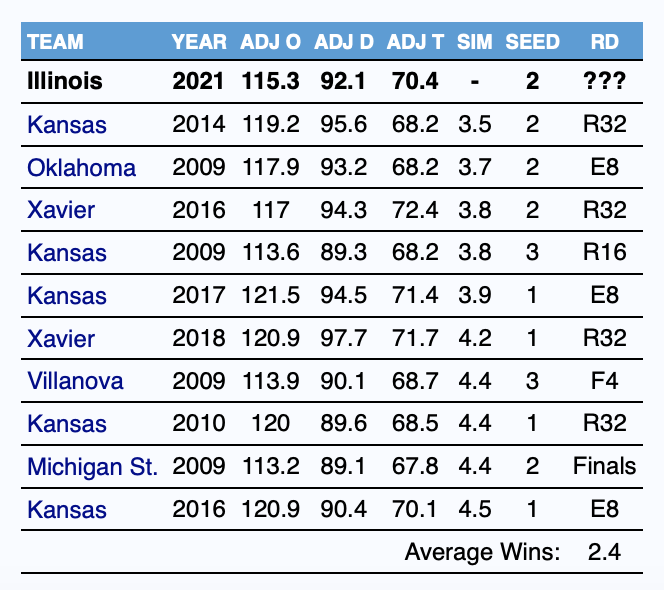Select the ADJ O column header

click(271, 42)
